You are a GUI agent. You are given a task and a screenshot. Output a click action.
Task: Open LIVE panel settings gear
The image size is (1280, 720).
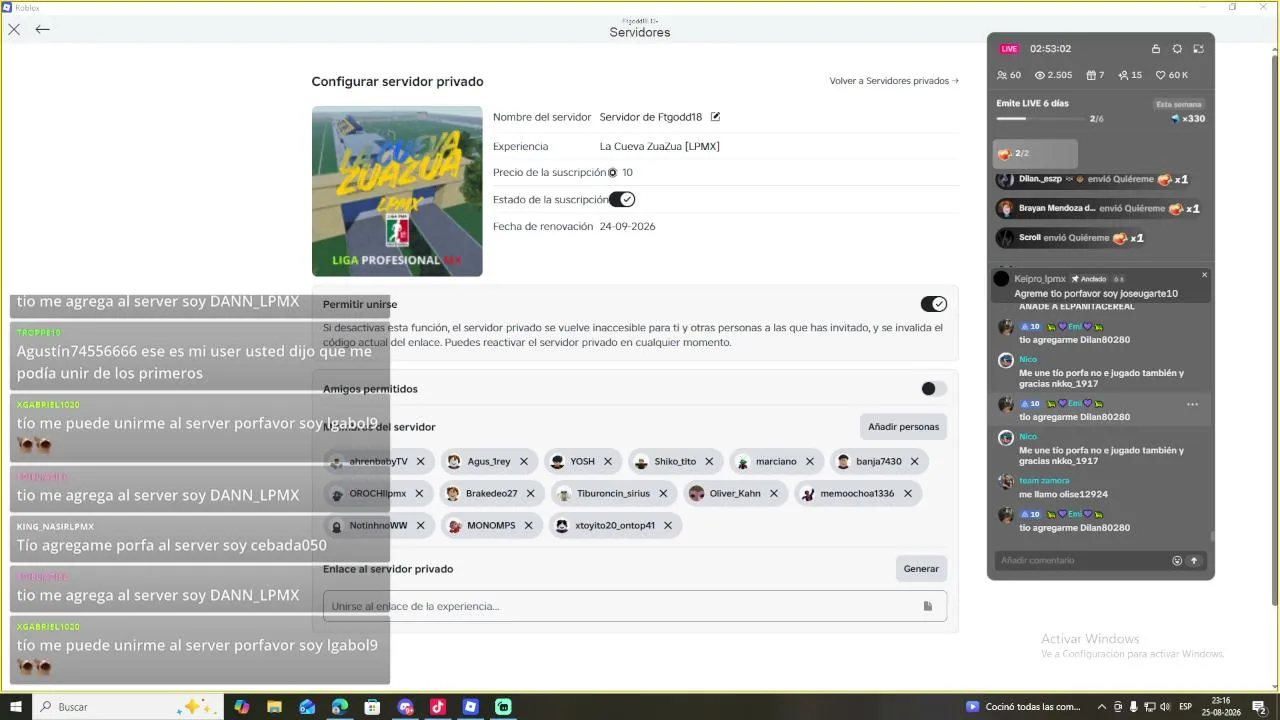point(1177,49)
